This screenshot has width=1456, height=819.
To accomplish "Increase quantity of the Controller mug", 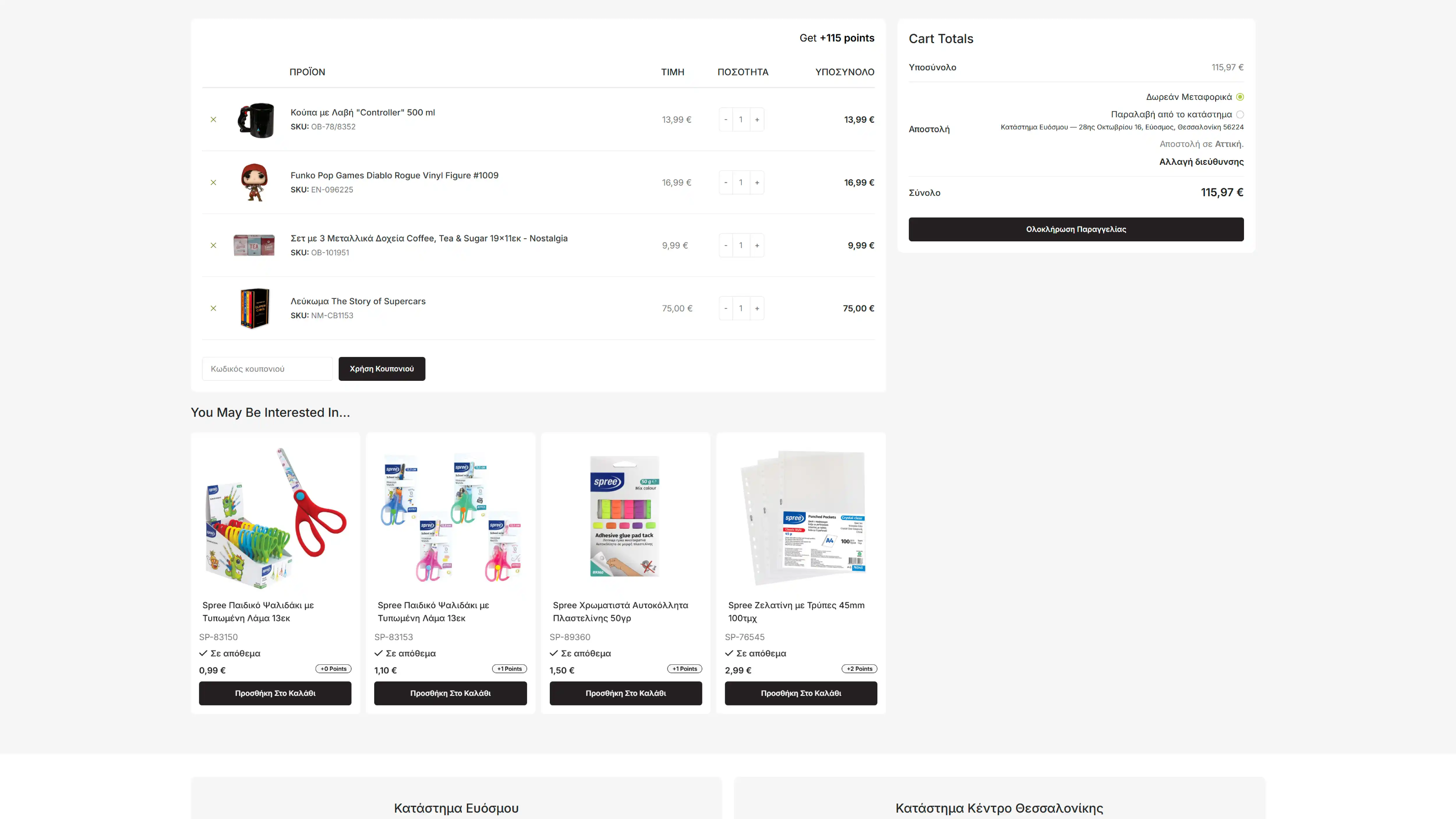I will 757,119.
